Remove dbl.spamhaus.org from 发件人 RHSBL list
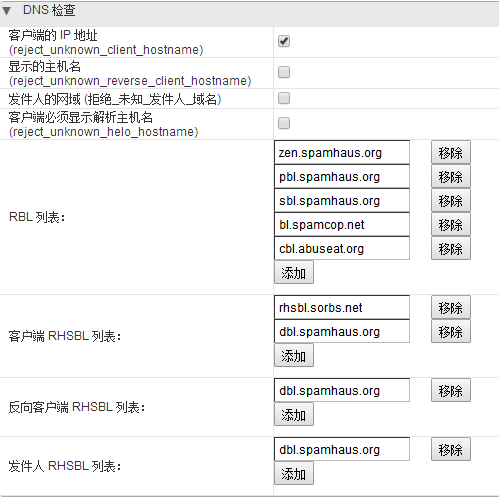Image resolution: width=499 pixels, height=500 pixels. point(451,450)
